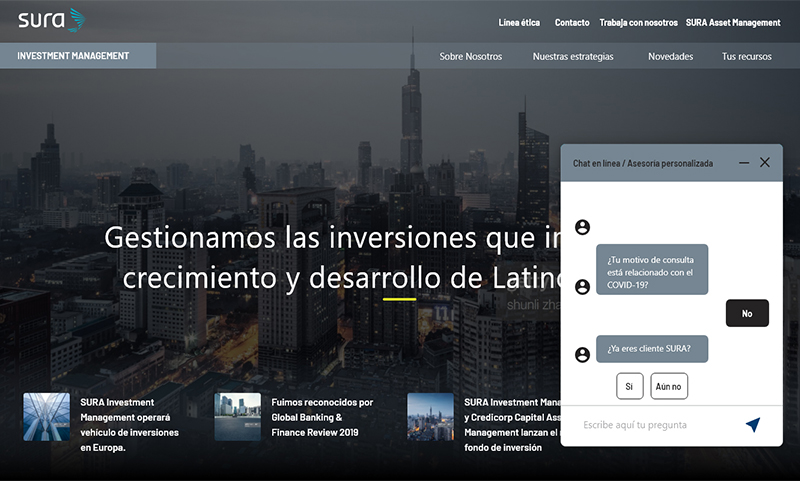Click COVID-19 question chat bubble
Viewport: 800px width, 481px height.
coord(652,269)
